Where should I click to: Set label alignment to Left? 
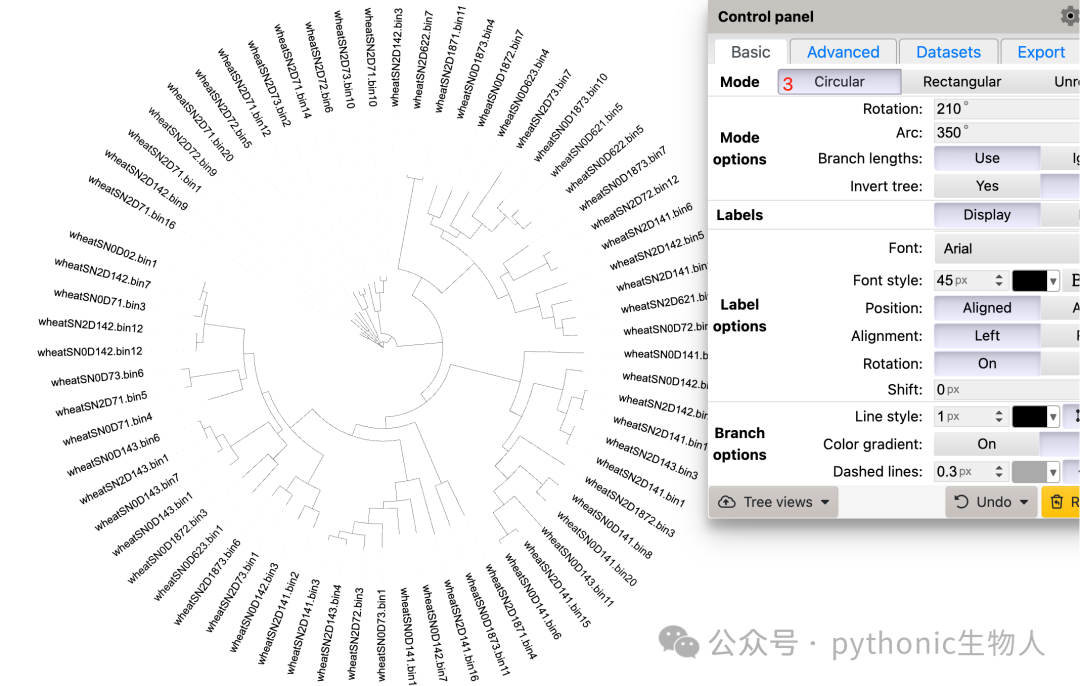(986, 335)
